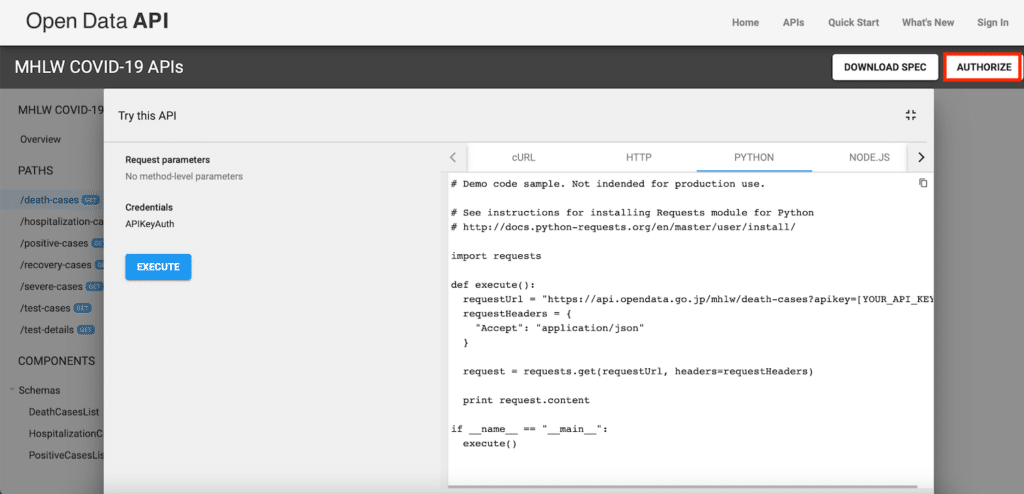The width and height of the screenshot is (1024, 494).
Task: Open the PositiveCasesList schema
Action: (x=66, y=455)
